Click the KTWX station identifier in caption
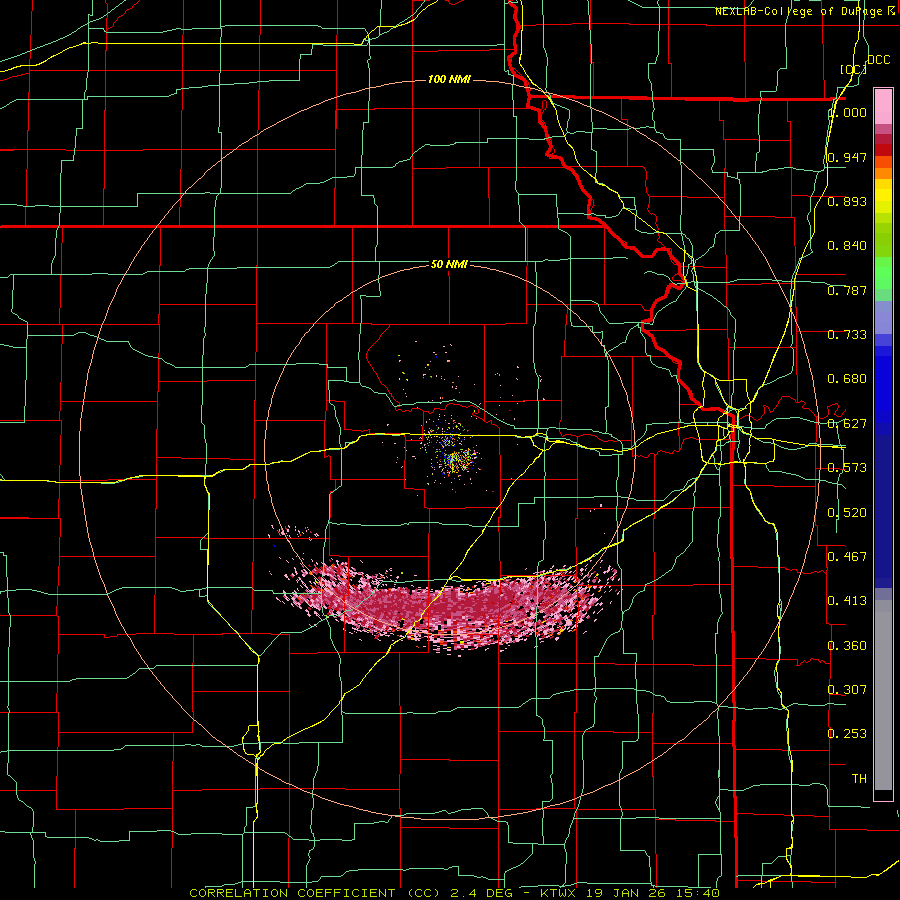The width and height of the screenshot is (900, 900). (x=558, y=893)
